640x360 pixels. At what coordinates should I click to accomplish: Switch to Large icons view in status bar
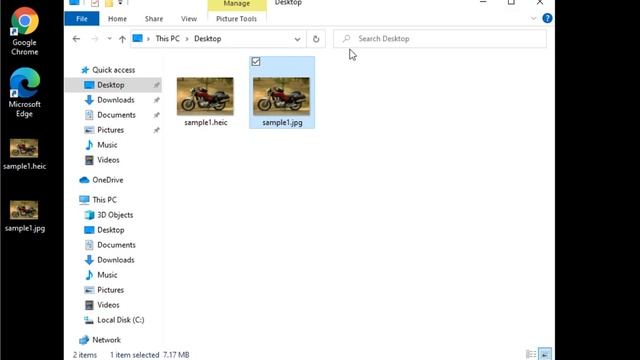(x=545, y=354)
